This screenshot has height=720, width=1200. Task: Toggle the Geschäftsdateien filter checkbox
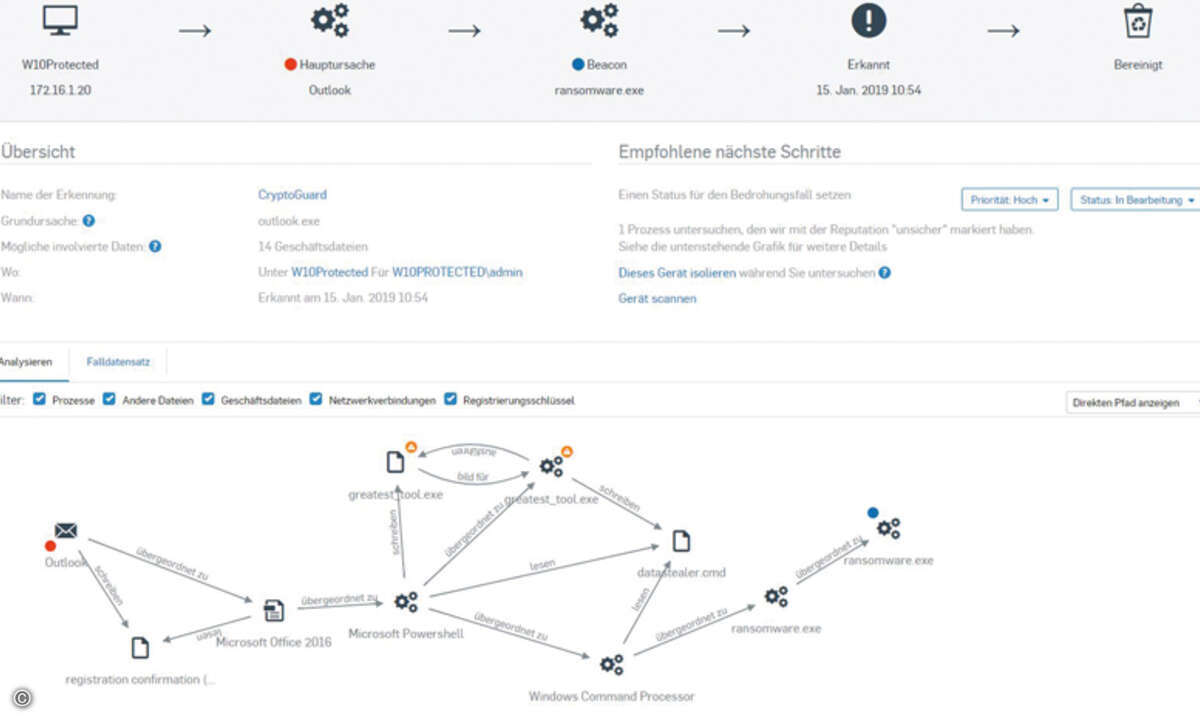click(208, 399)
